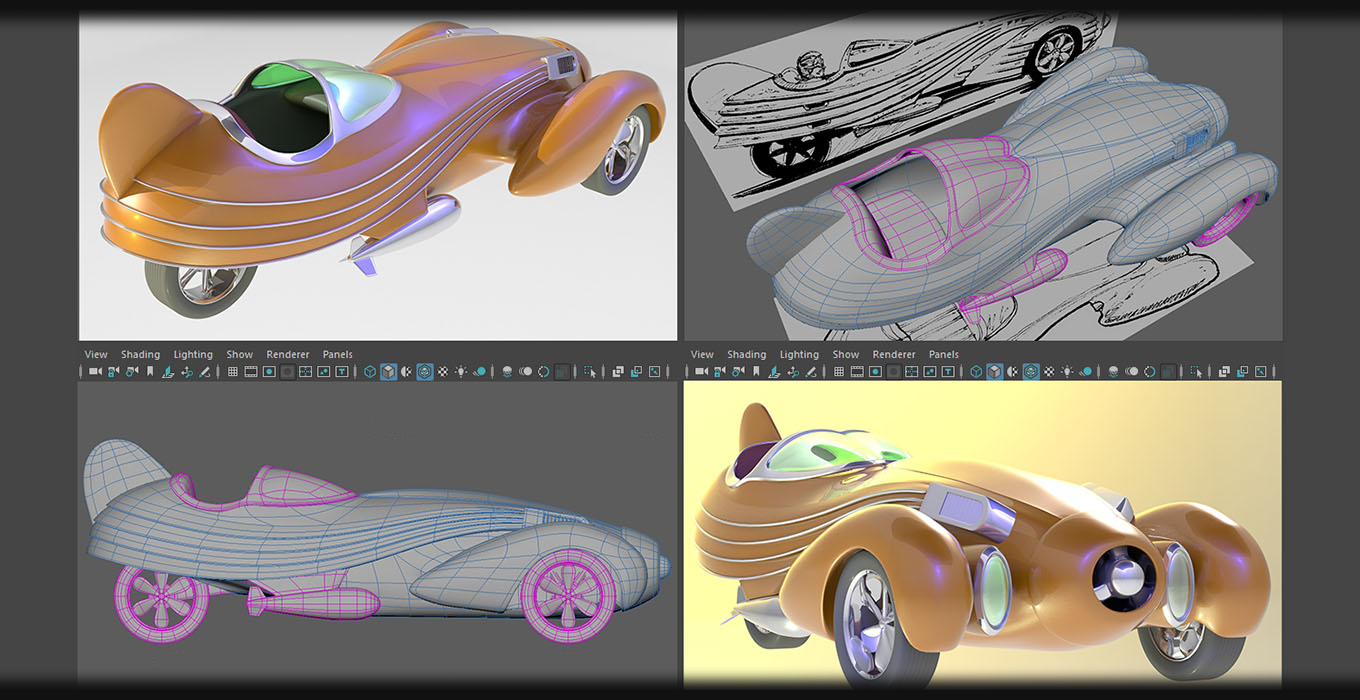This screenshot has height=700, width=1360.
Task: Click Use All Lights bulb in right panel toolbar
Action: click(1067, 371)
